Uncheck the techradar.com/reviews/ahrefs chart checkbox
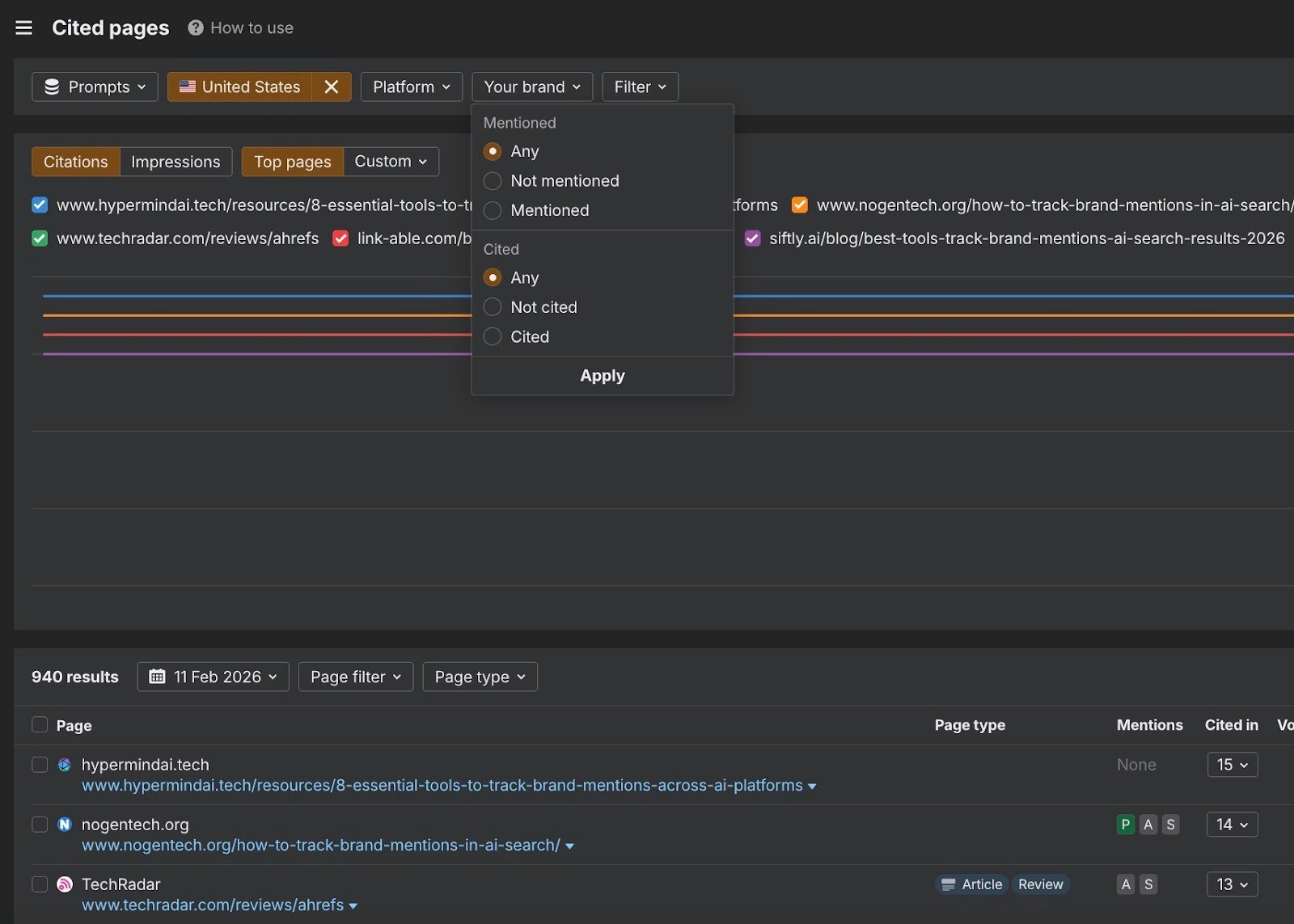Viewport: 1294px width, 924px height. 40,238
